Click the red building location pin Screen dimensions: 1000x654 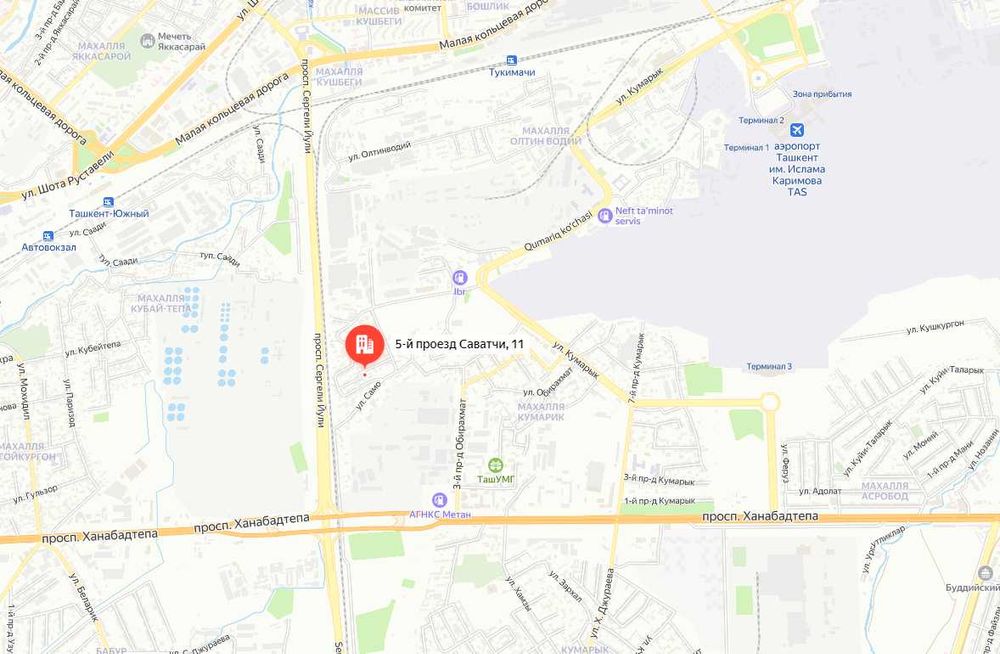click(365, 346)
